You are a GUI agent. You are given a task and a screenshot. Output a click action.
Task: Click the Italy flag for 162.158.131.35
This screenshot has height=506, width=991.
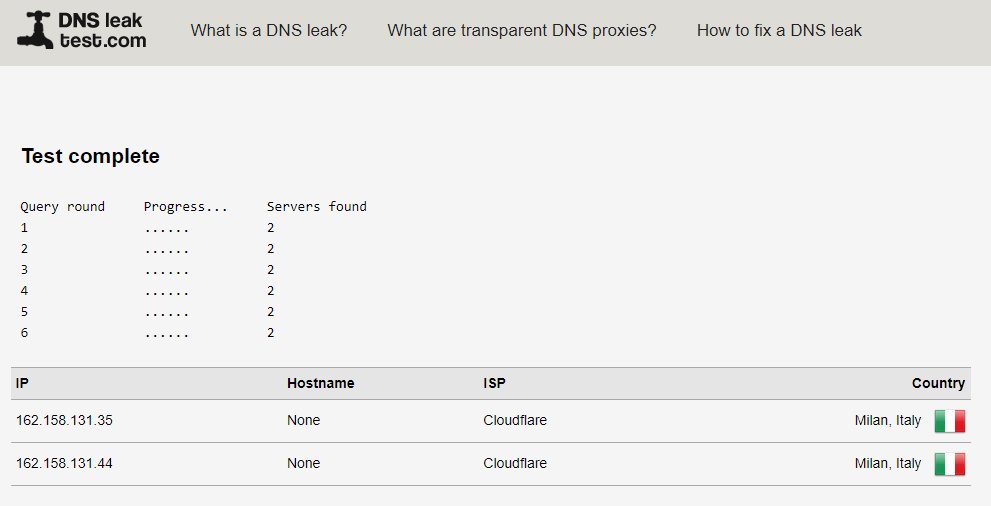tap(950, 421)
